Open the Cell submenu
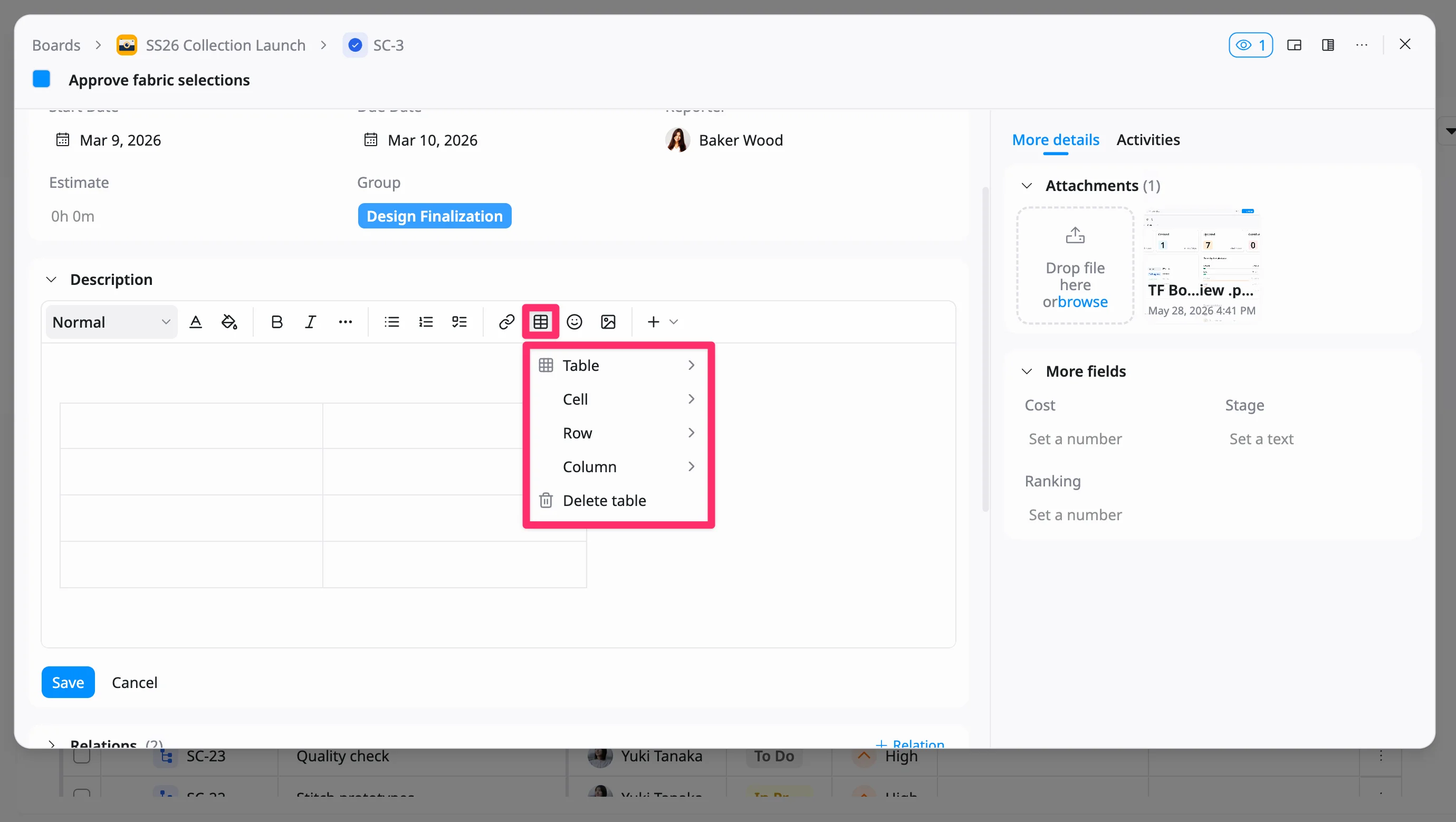Viewport: 1456px width, 822px height. [x=618, y=399]
